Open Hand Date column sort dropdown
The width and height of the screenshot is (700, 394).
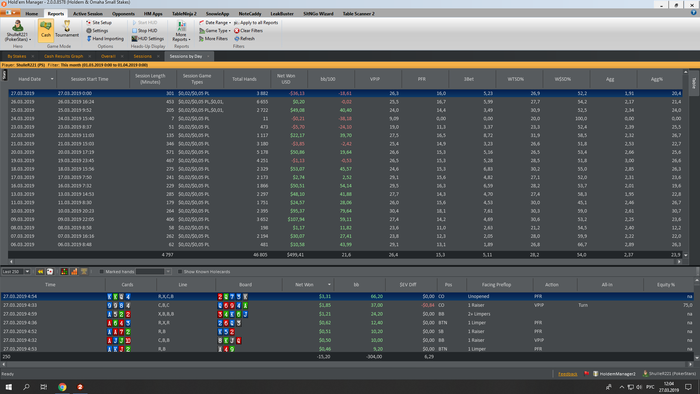52,79
